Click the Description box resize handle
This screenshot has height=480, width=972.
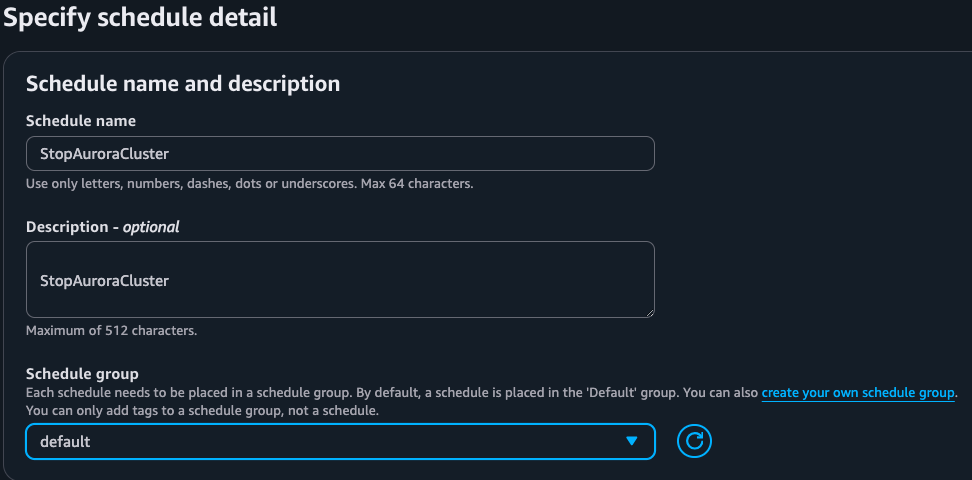[x=649, y=312]
